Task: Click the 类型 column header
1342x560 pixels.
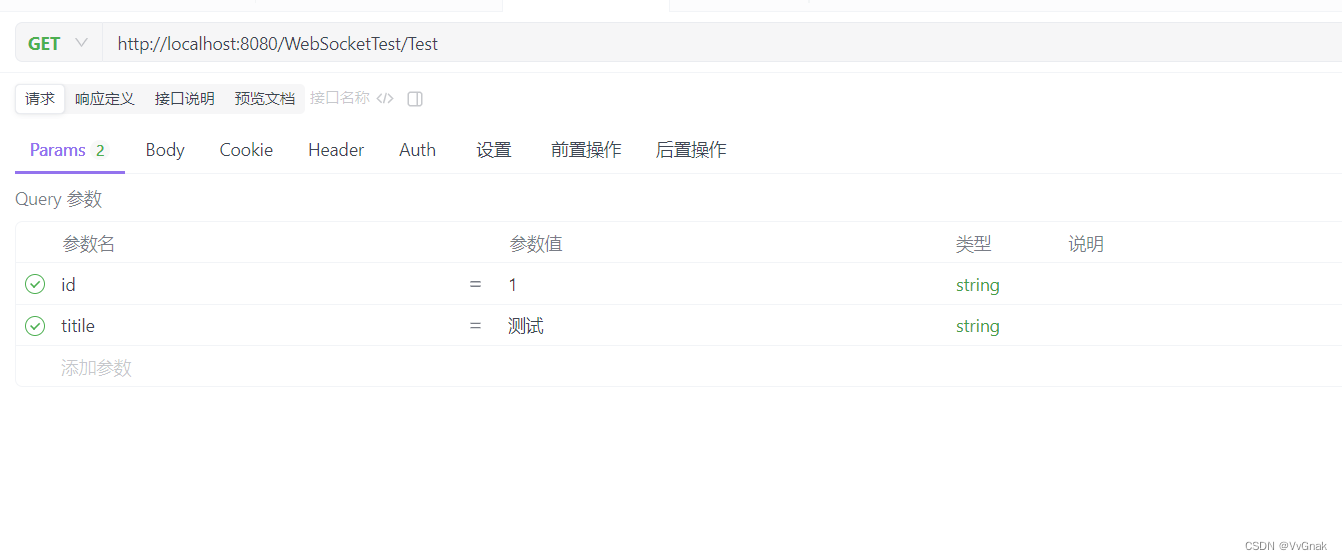Action: 973,244
